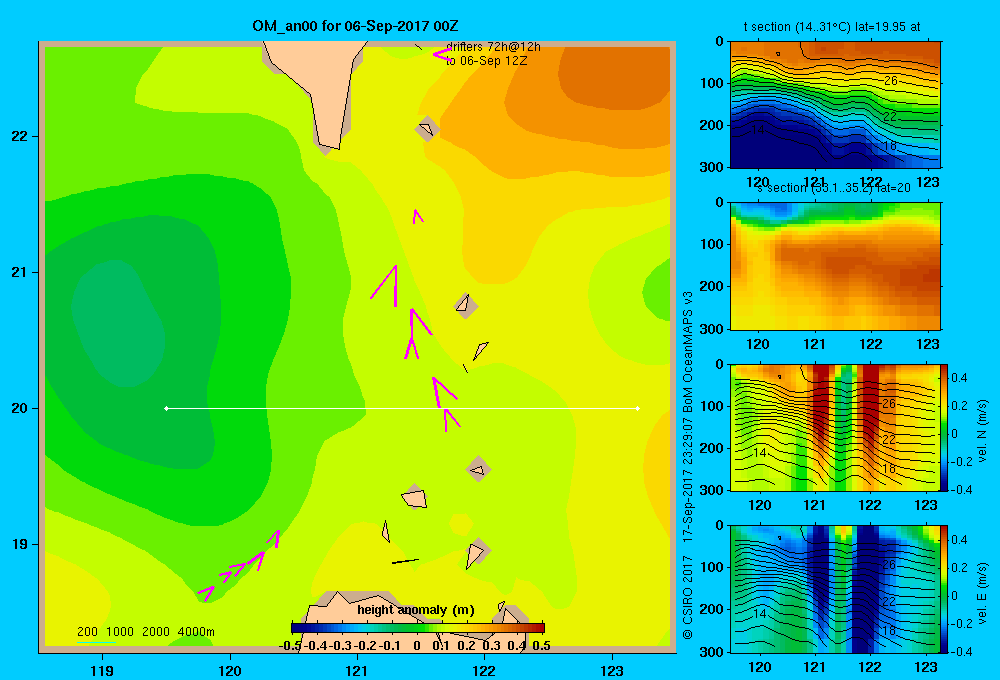Open the salinity section plot
This screenshot has height=680, width=1000.
835,266
